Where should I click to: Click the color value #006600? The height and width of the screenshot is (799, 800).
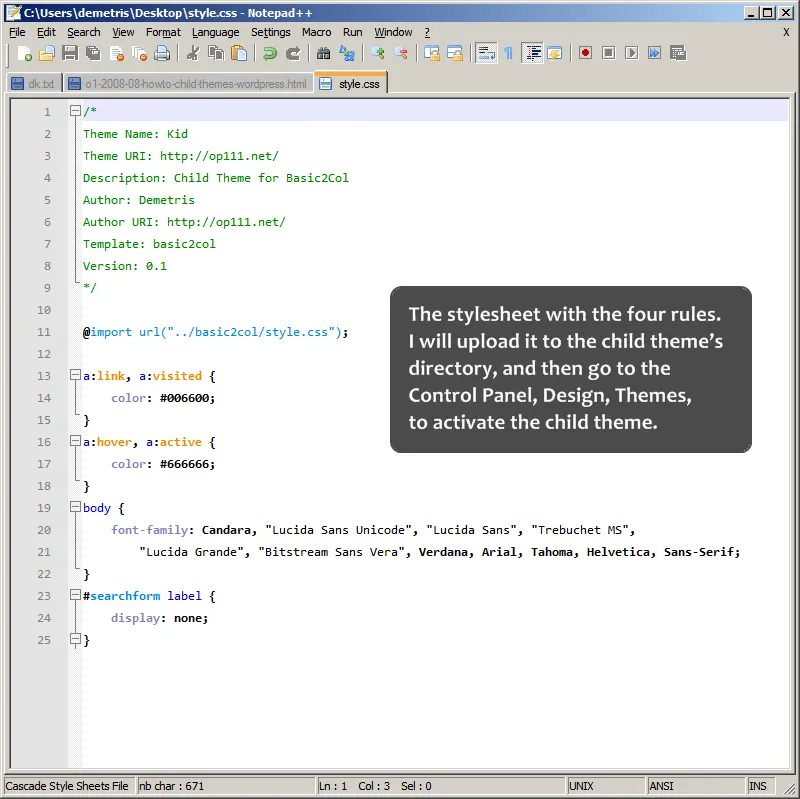pyautogui.click(x=187, y=398)
